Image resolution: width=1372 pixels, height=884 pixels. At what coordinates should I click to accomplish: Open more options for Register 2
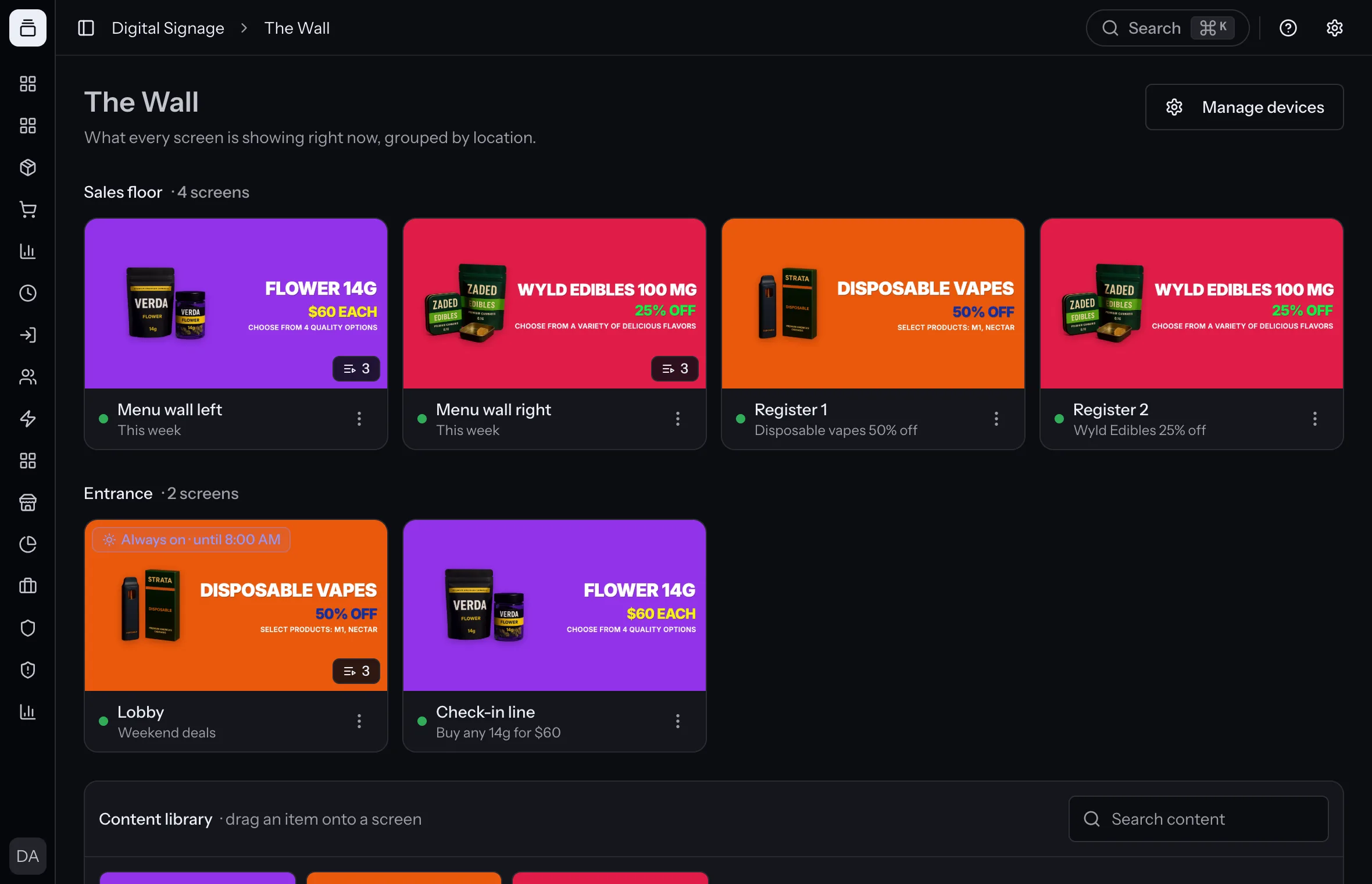(1315, 419)
